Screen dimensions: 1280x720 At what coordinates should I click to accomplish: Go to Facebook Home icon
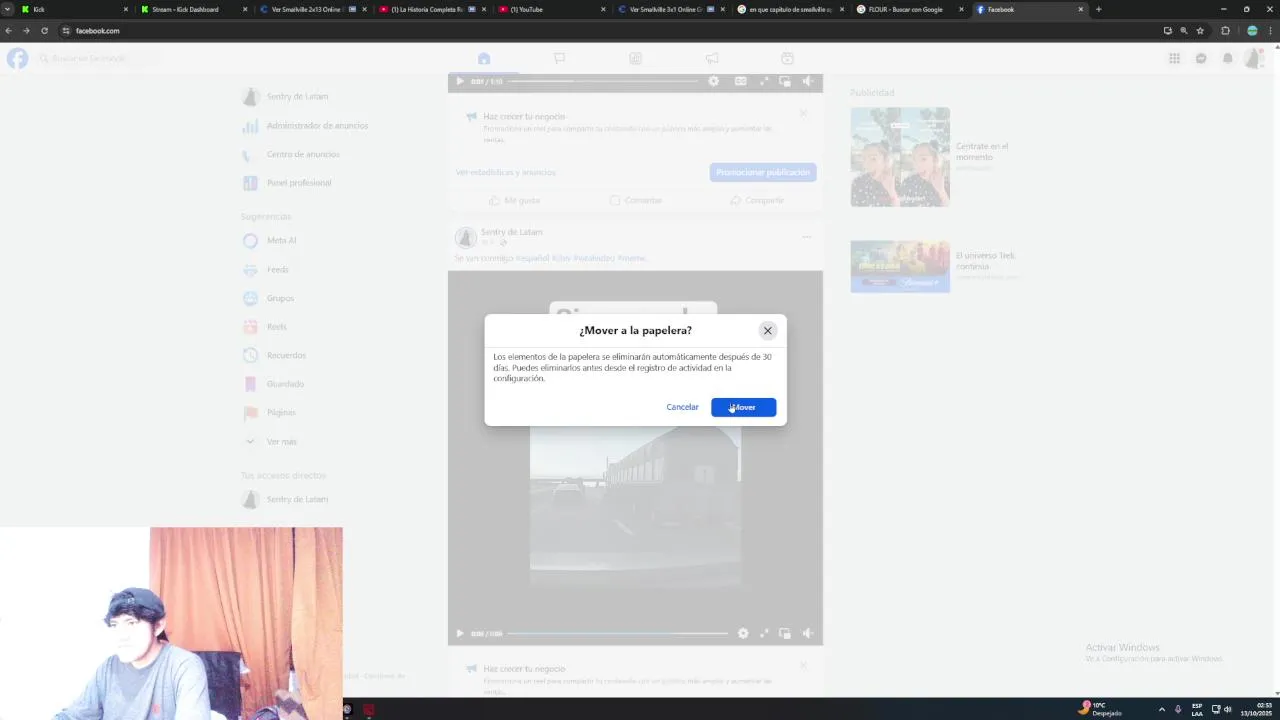click(x=484, y=58)
